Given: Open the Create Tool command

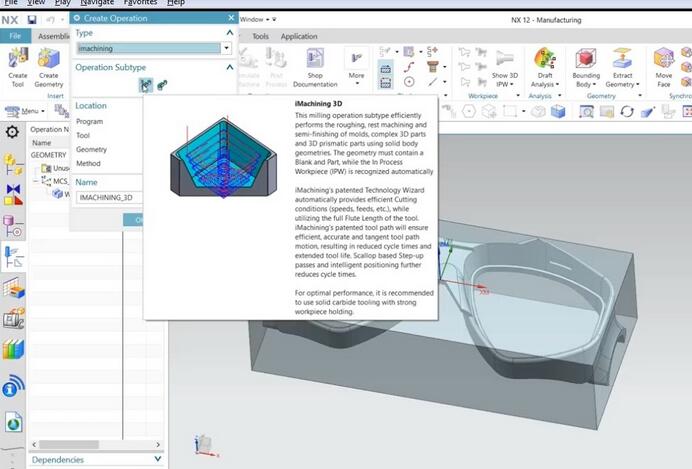Looking at the screenshot, I should click(x=18, y=67).
